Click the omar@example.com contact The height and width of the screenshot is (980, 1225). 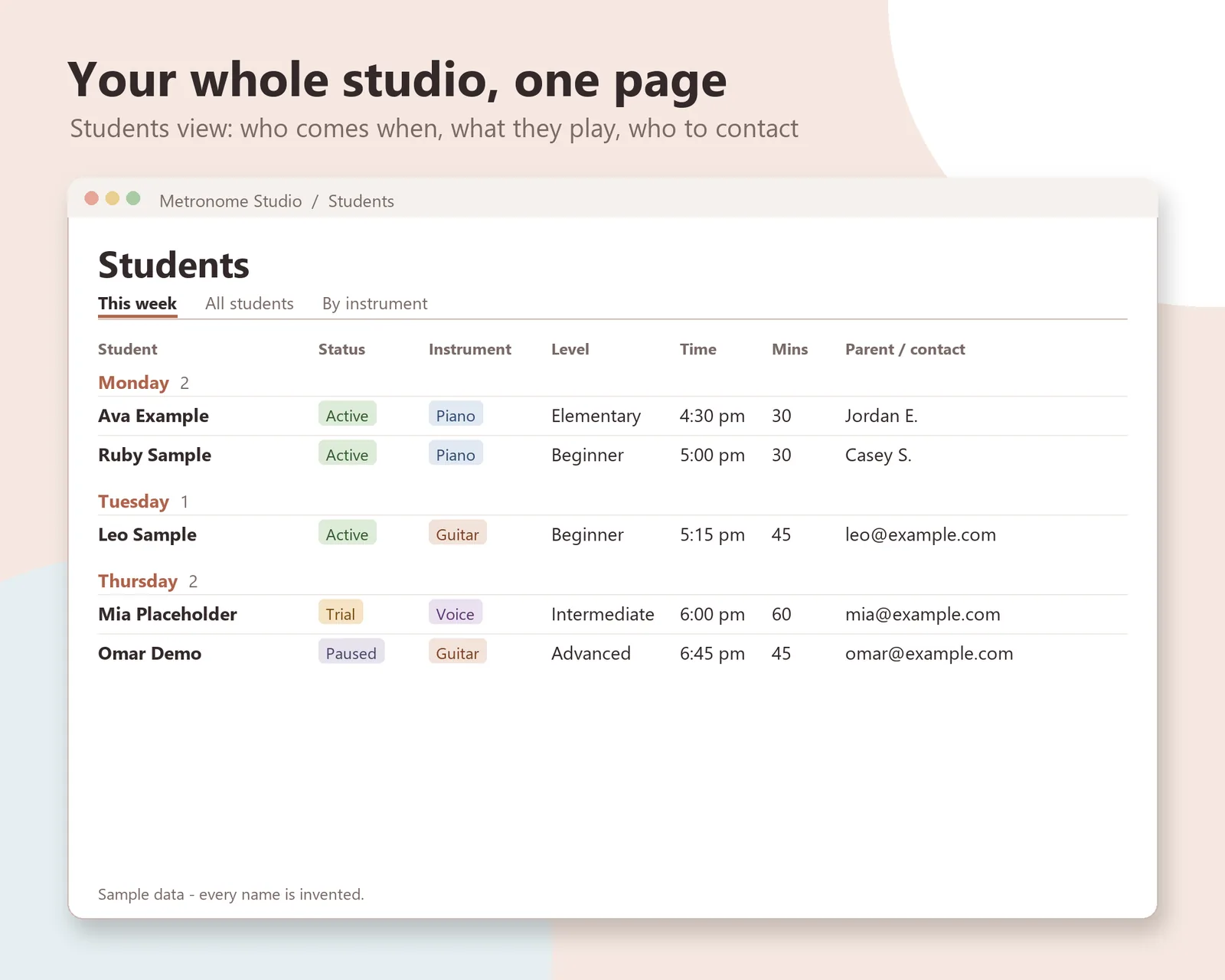[929, 653]
